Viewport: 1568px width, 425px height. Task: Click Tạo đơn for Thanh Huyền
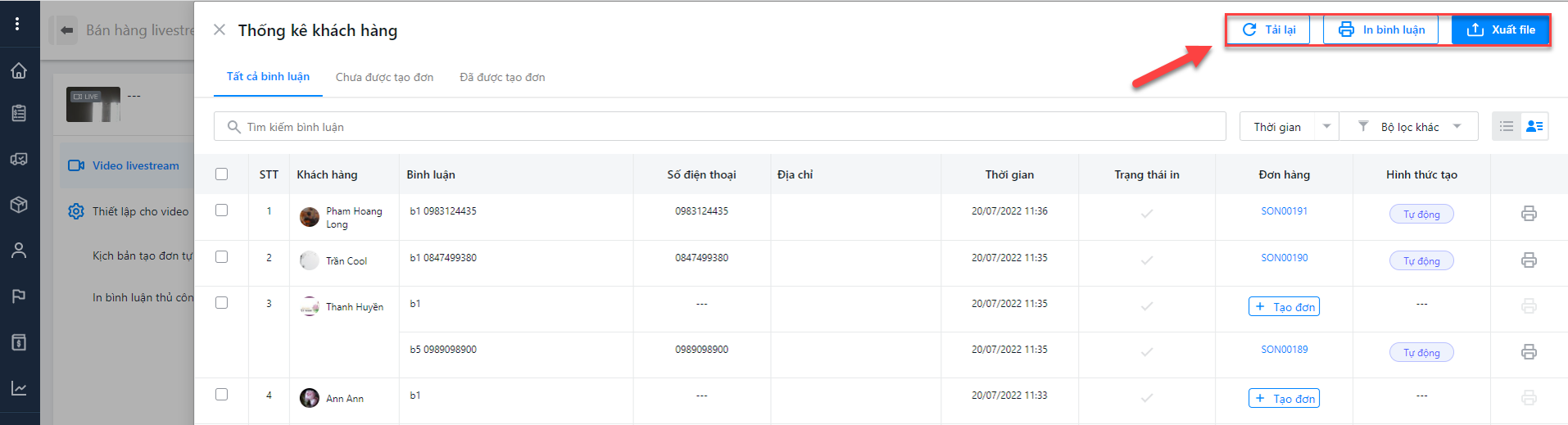point(1284,306)
